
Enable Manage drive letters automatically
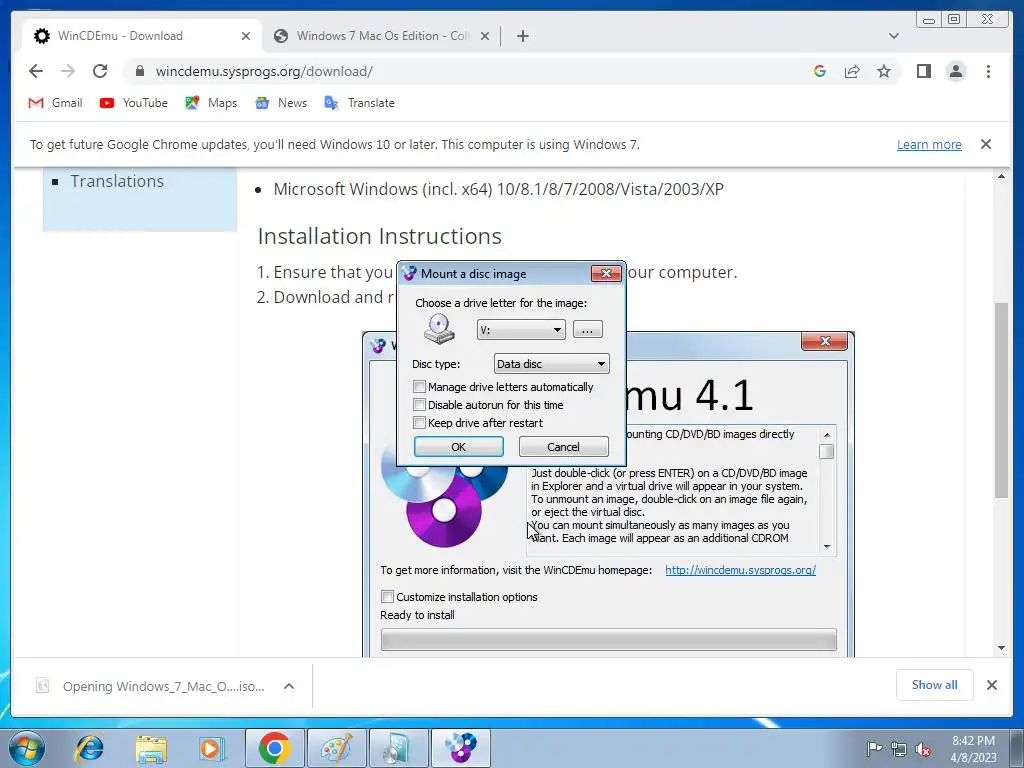coord(419,387)
